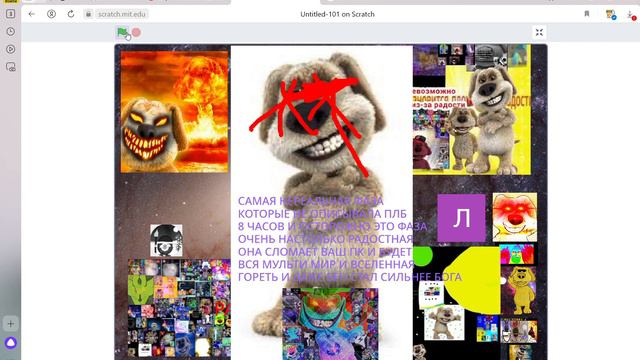The width and height of the screenshot is (640, 360).
Task: Click the black-and-white wizard sprite
Action: pos(166,240)
